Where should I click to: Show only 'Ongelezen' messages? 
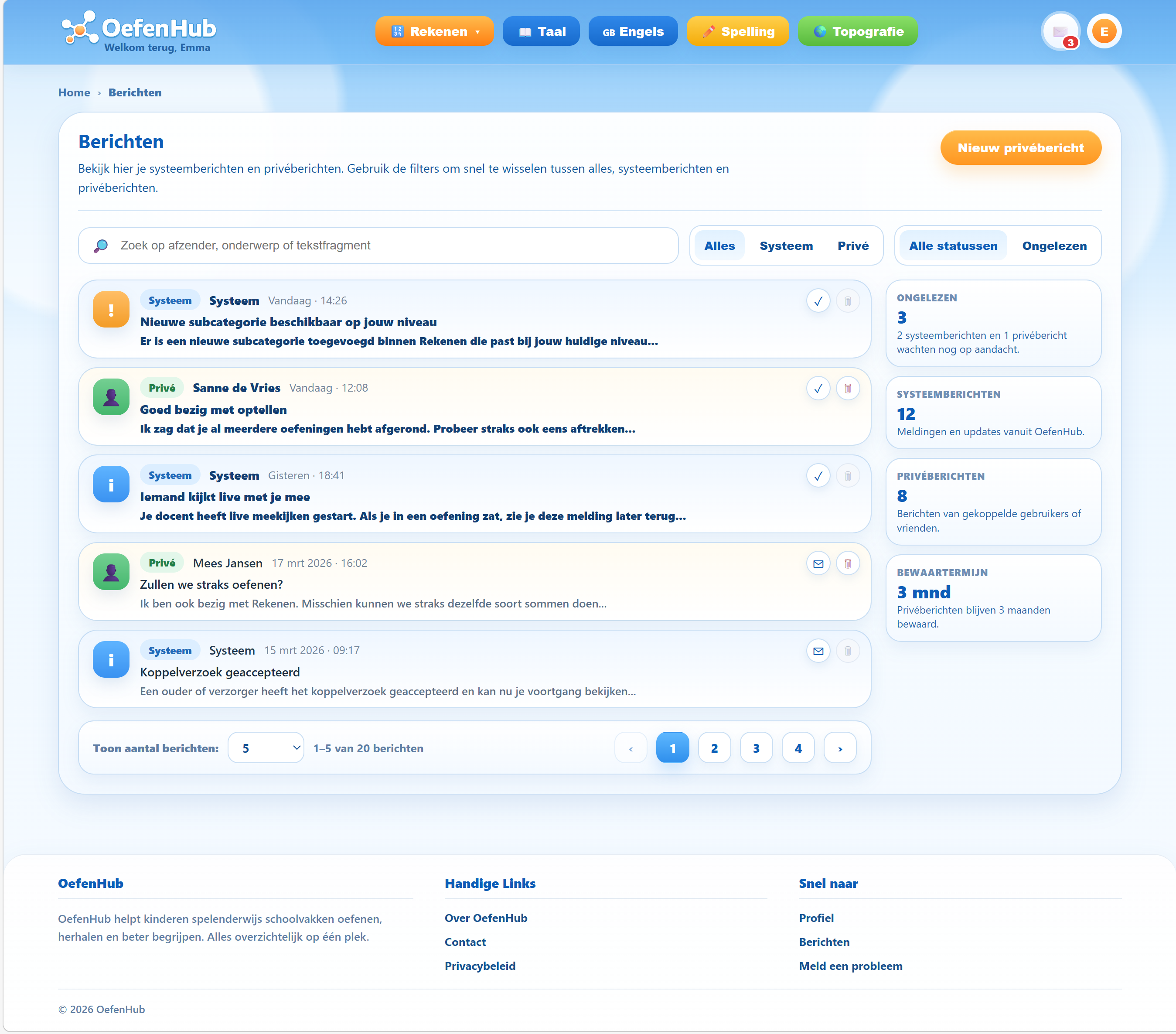[x=1054, y=246]
